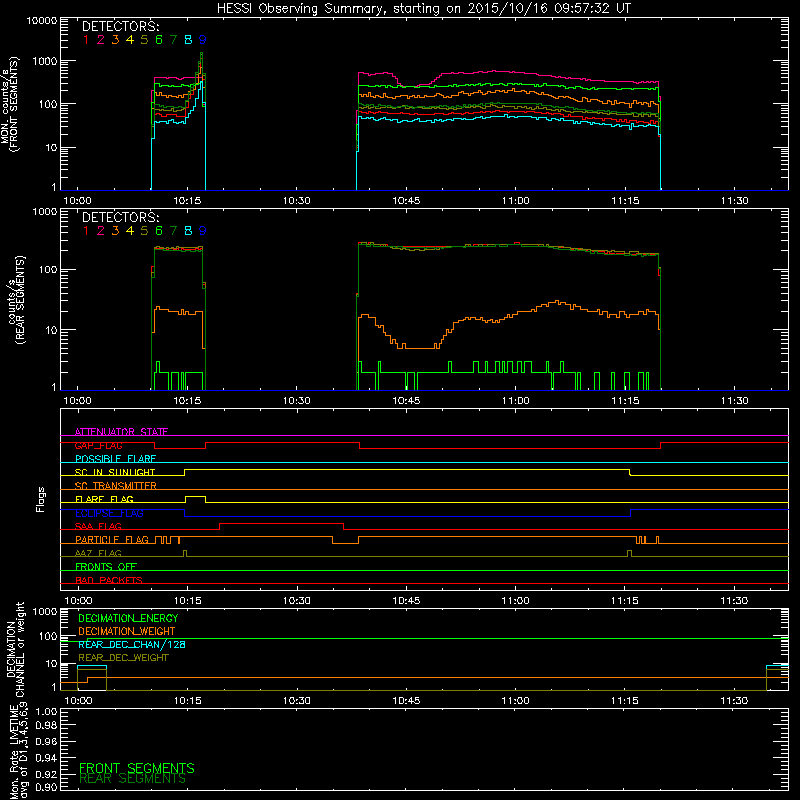
Task: Click the FRONT SEGMENTS livetime legend text
Action: (137, 768)
